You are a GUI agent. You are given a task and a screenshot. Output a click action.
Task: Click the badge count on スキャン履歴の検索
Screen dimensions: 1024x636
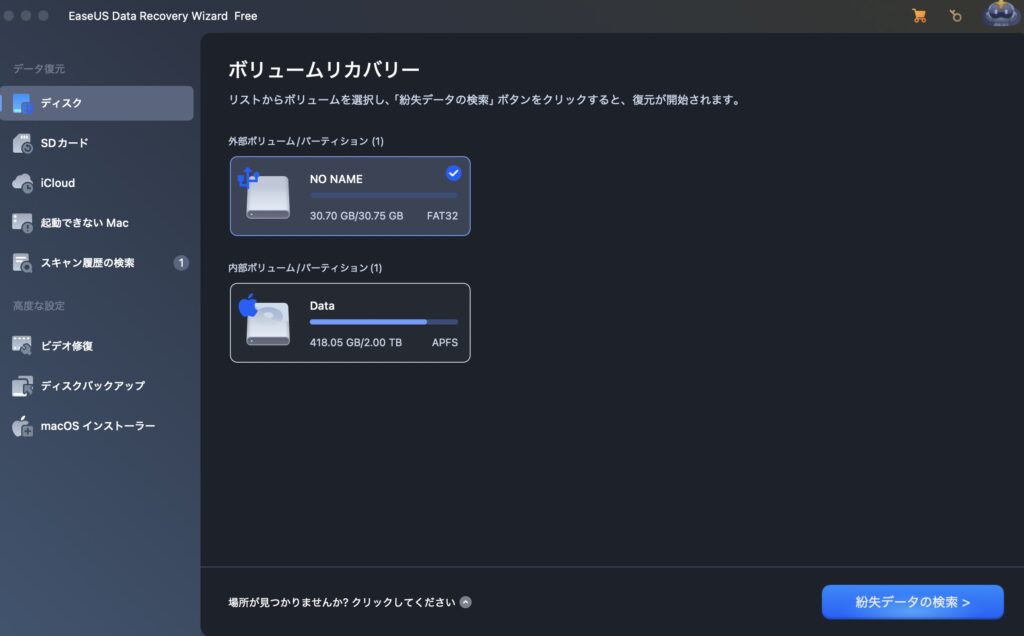[181, 263]
